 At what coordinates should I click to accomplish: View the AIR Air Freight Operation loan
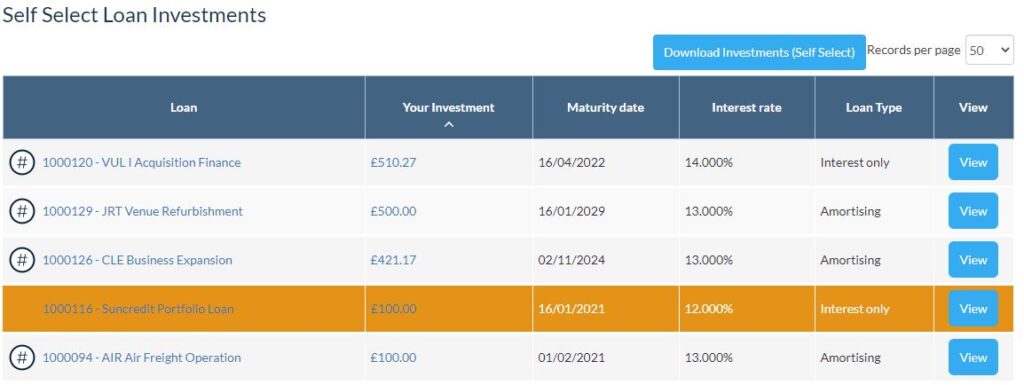point(973,358)
